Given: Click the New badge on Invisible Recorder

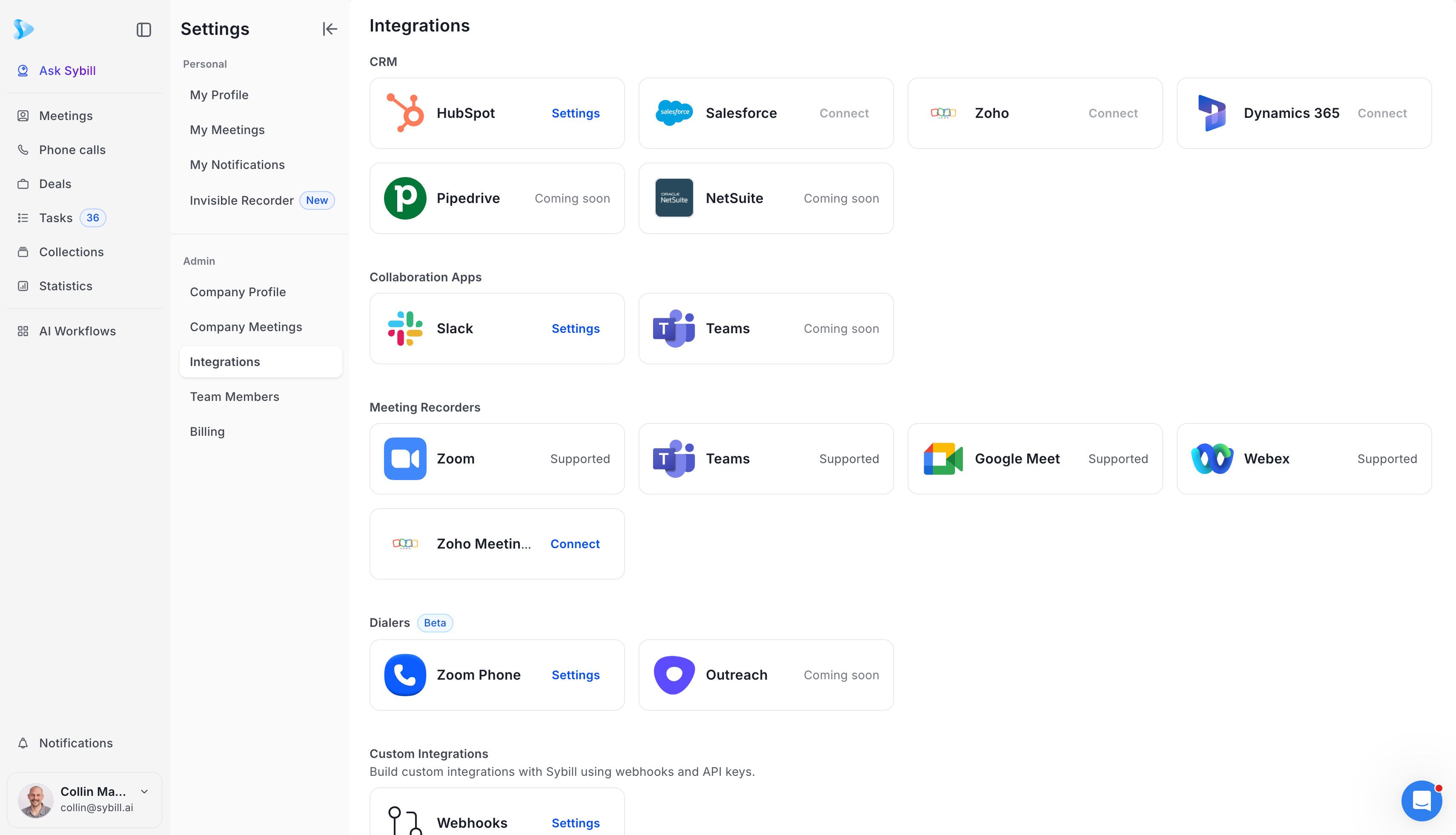Looking at the screenshot, I should [317, 200].
